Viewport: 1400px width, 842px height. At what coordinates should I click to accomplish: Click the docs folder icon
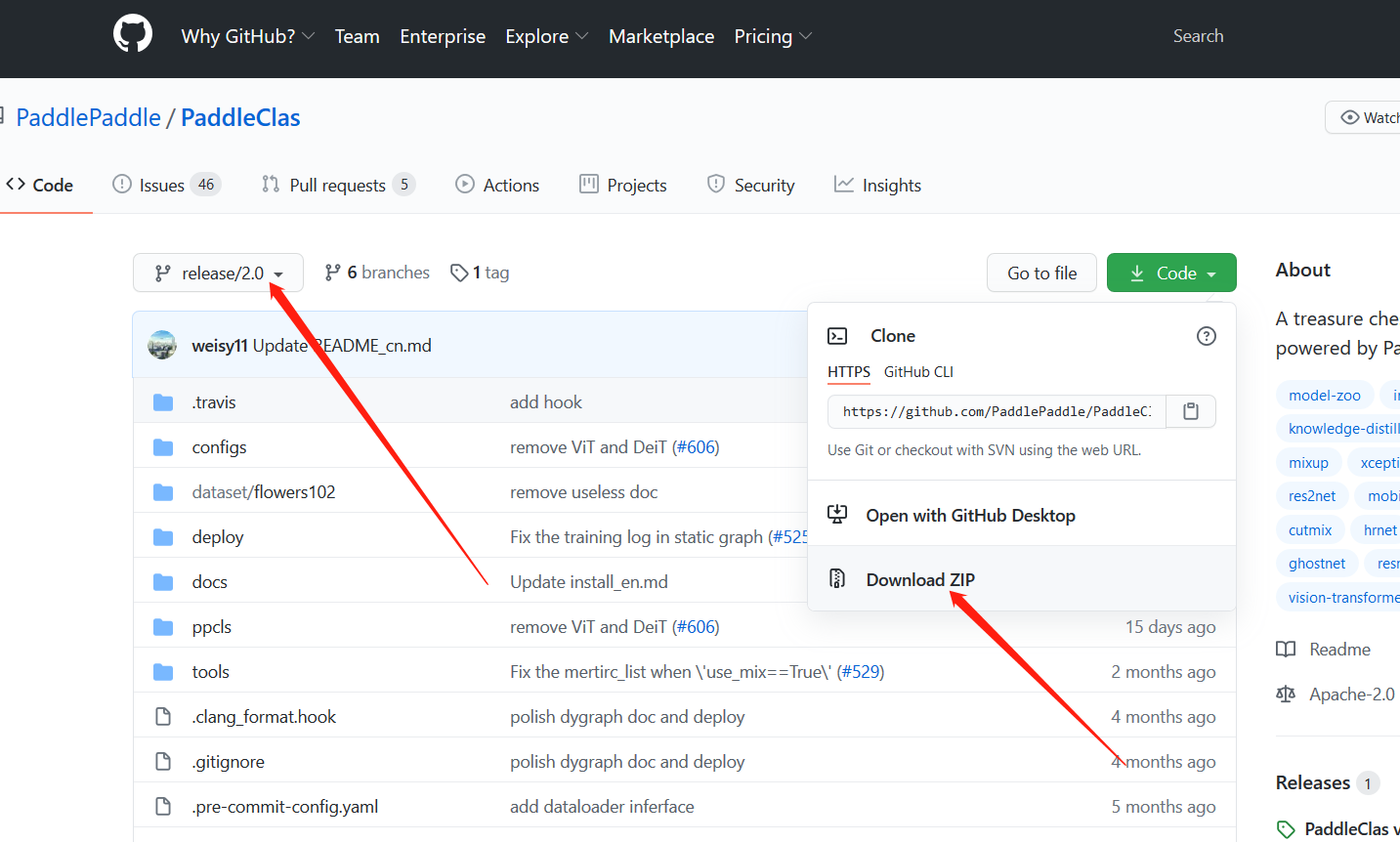click(163, 582)
